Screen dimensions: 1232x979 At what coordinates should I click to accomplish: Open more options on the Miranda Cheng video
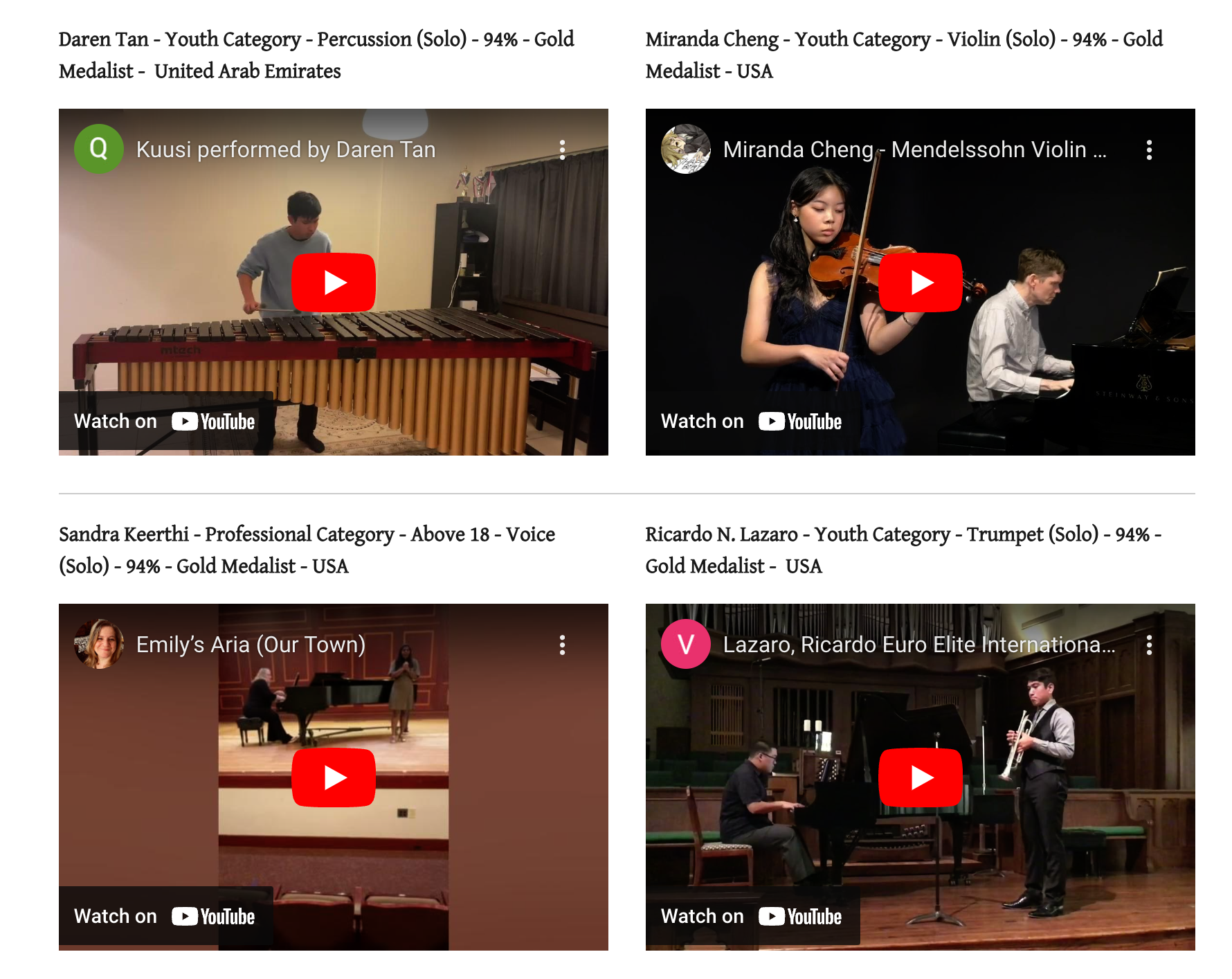(x=1149, y=150)
